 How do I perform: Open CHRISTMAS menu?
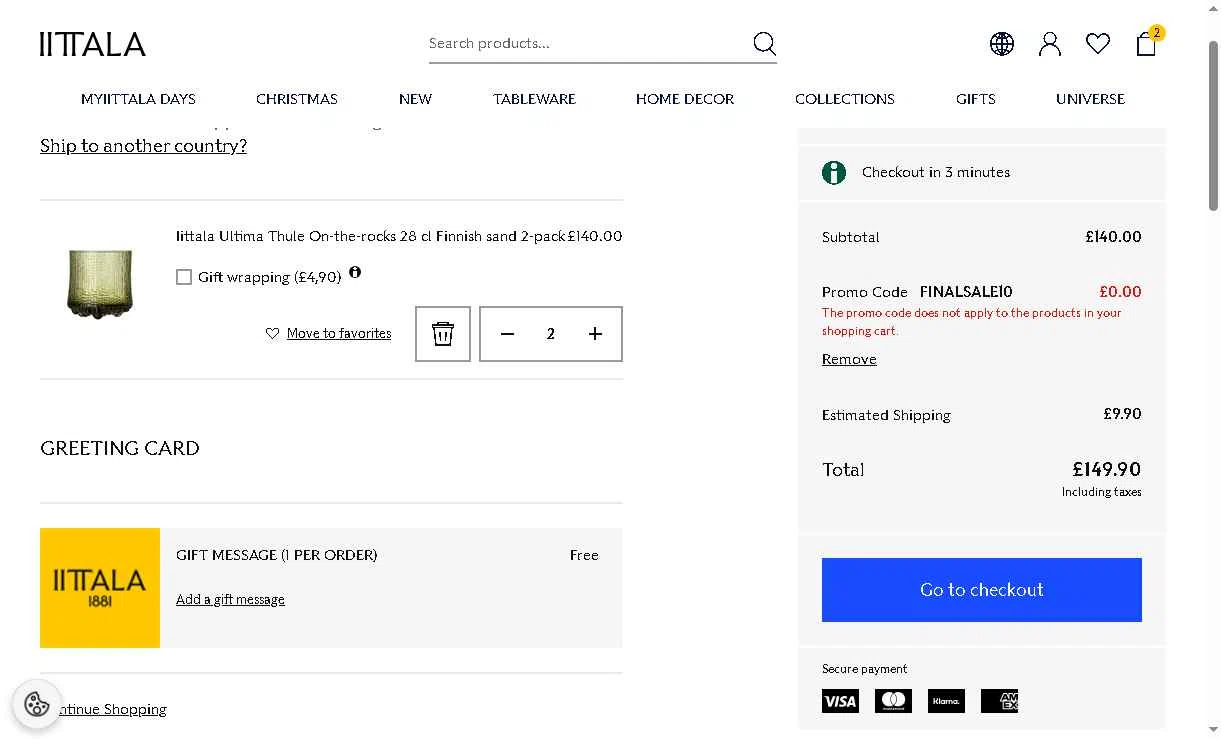[x=297, y=99]
